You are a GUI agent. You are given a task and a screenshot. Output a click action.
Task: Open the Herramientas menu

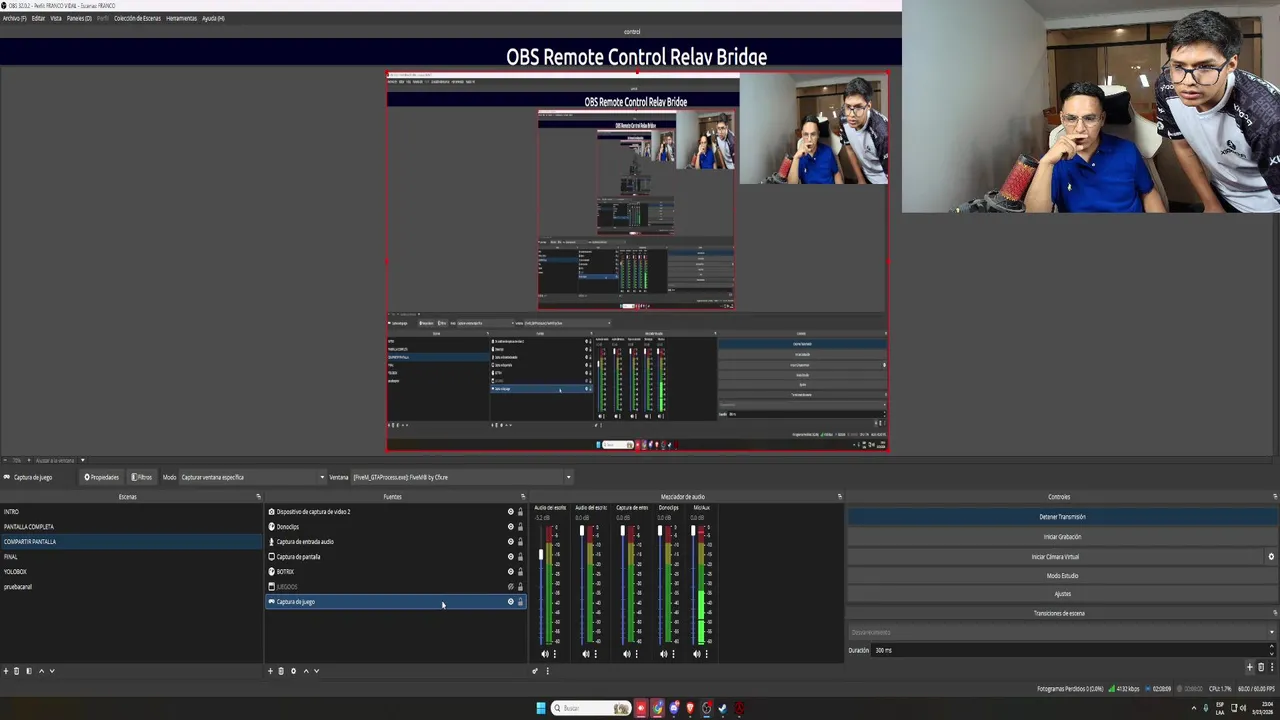pyautogui.click(x=181, y=18)
